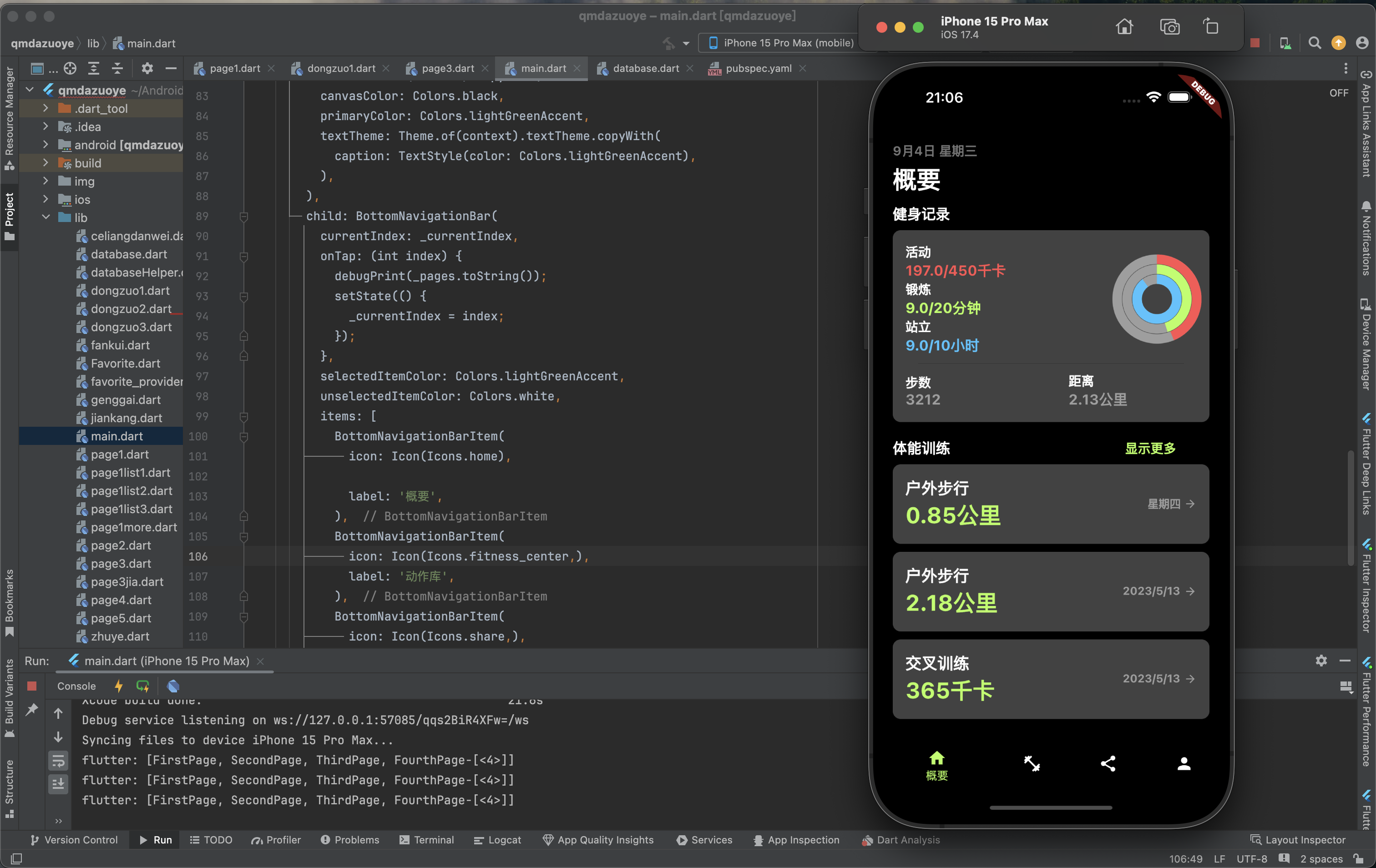Open Run panel settings gear
Viewport: 1376px width, 868px height.
click(x=1321, y=661)
